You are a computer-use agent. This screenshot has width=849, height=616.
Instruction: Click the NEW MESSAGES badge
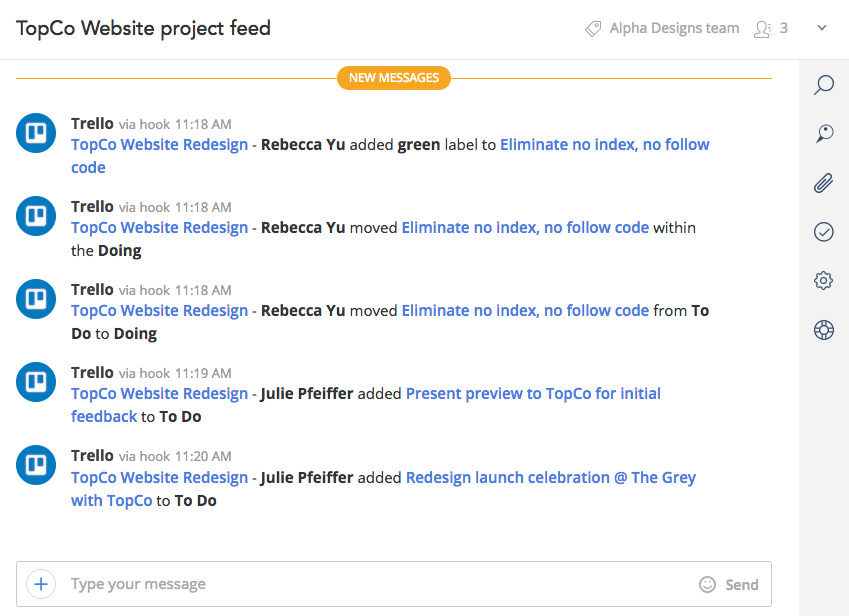[x=394, y=78]
